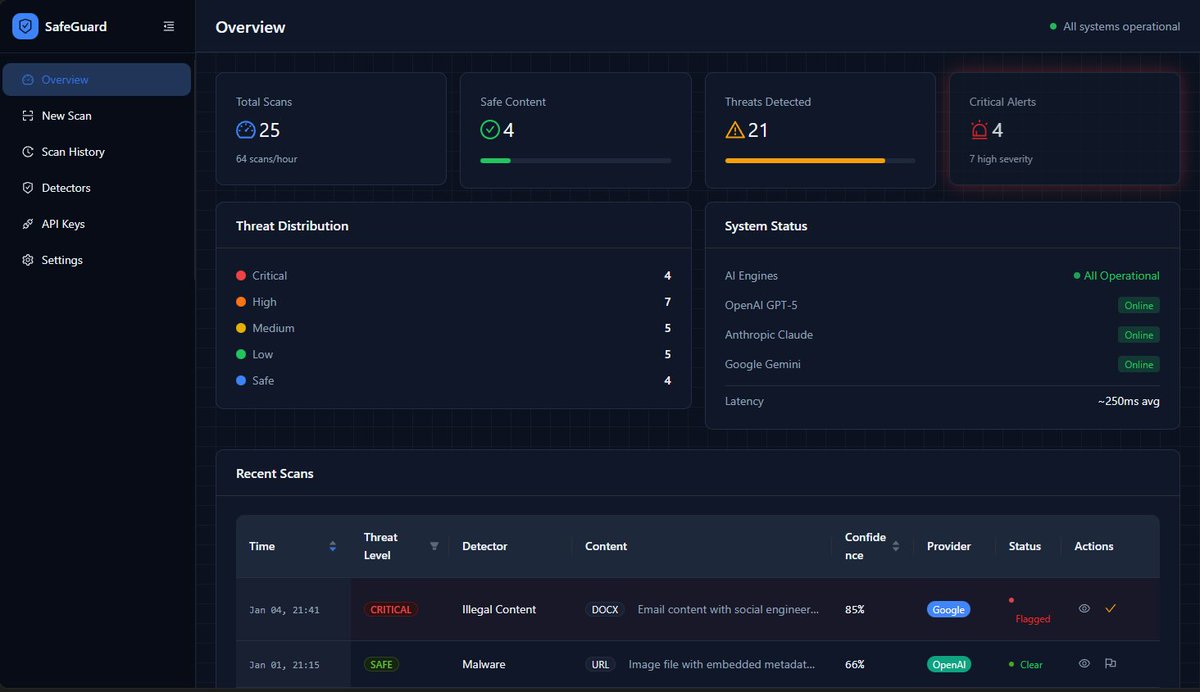1200x692 pixels.
Task: Open Settings from the sidebar
Action: coord(97,260)
